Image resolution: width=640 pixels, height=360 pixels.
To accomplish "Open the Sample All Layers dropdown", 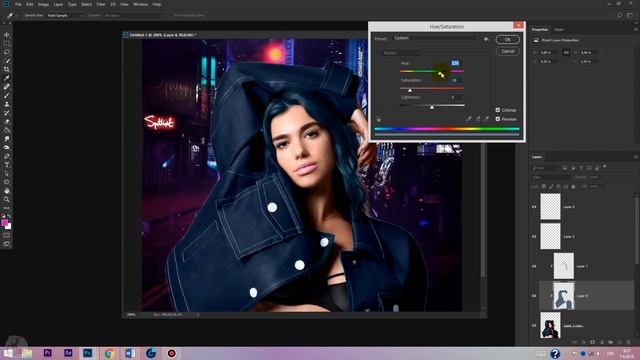I will [x=133, y=15].
